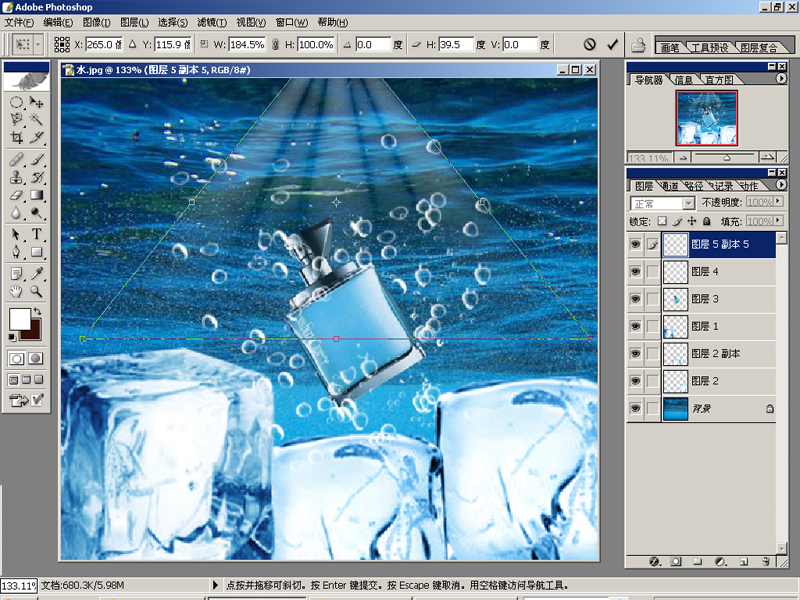Create a new layer with the panel icon
This screenshot has height=600, width=800.
tap(743, 562)
